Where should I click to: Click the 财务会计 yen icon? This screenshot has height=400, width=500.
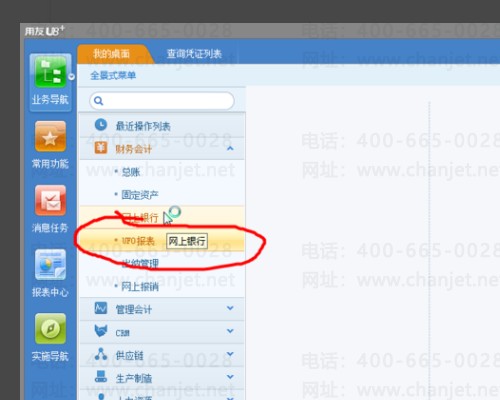pos(101,148)
